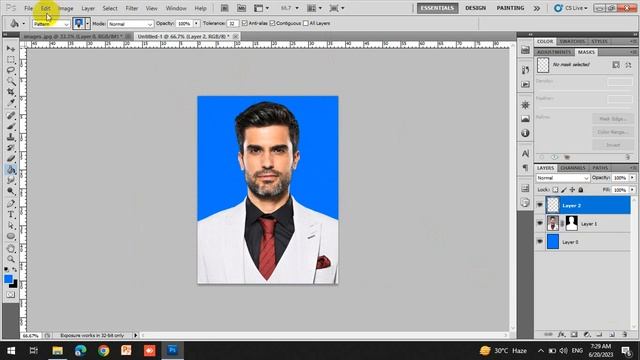Viewport: 640px width, 360px height.
Task: Switch to the Paths tab
Action: (x=600, y=168)
